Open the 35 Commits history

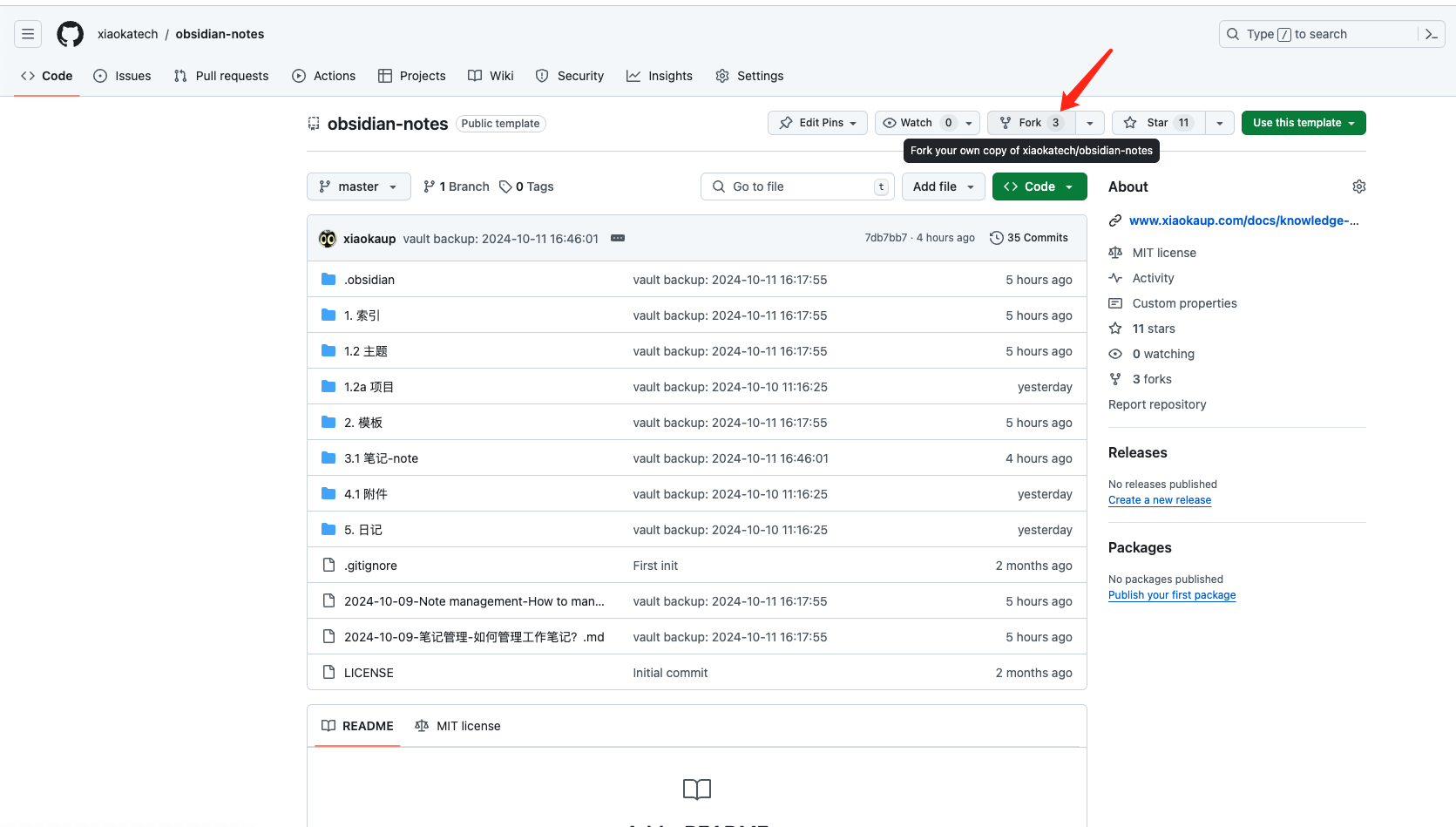[x=1029, y=238]
